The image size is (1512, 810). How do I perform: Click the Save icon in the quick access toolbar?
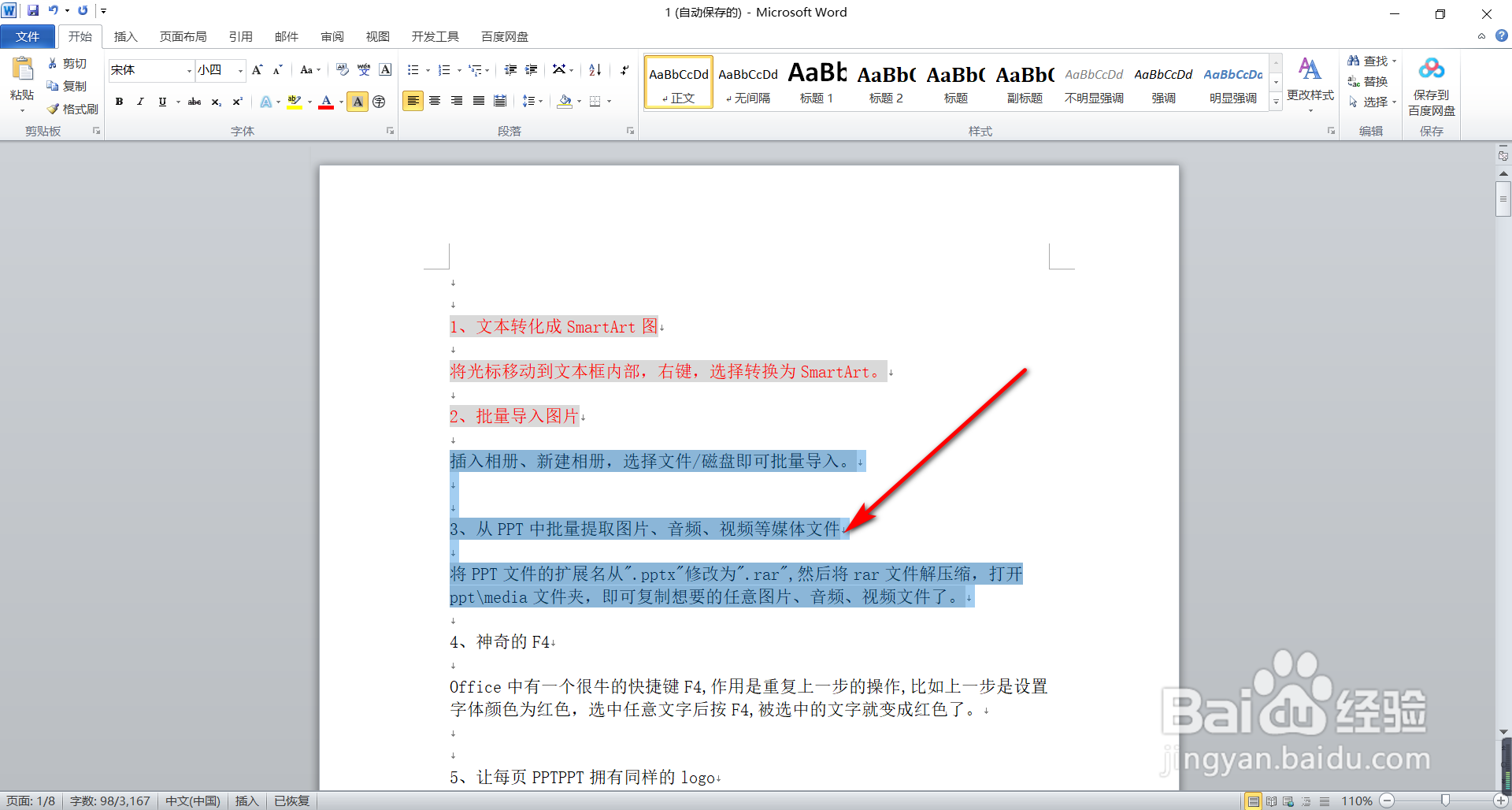pyautogui.click(x=33, y=10)
